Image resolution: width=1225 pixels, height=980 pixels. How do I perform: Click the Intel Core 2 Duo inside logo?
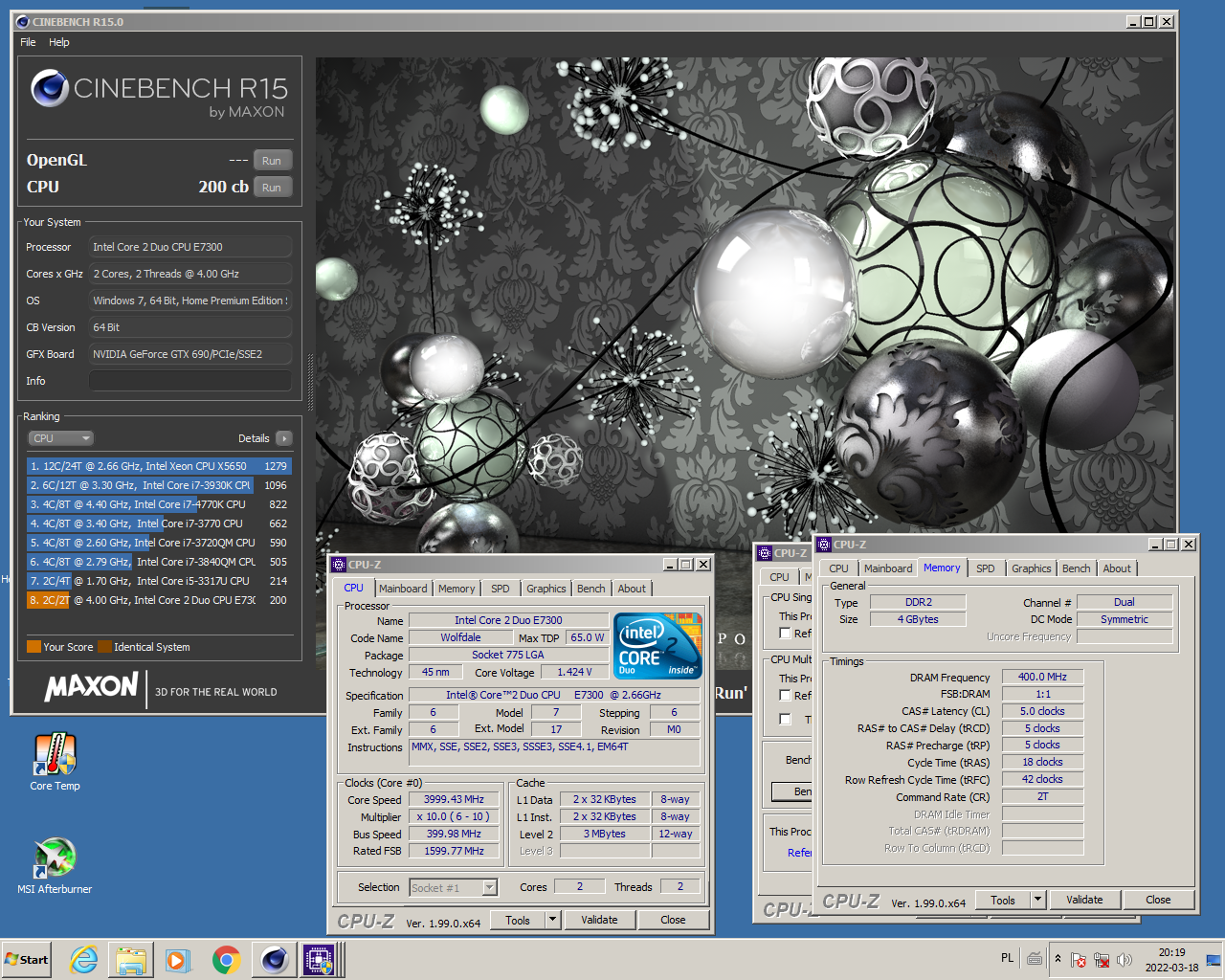pos(657,646)
